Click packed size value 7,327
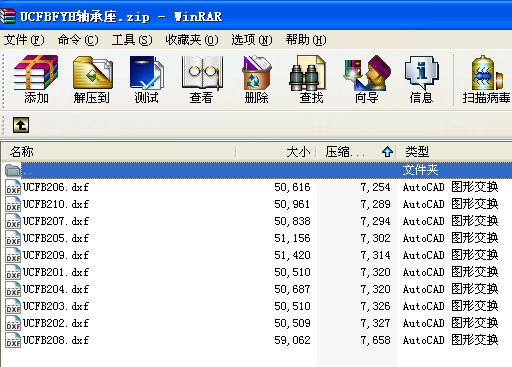The width and height of the screenshot is (512, 367). [375, 323]
